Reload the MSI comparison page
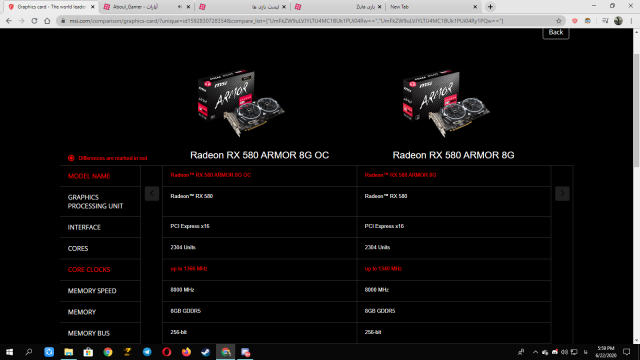The width and height of the screenshot is (640, 360). point(34,21)
